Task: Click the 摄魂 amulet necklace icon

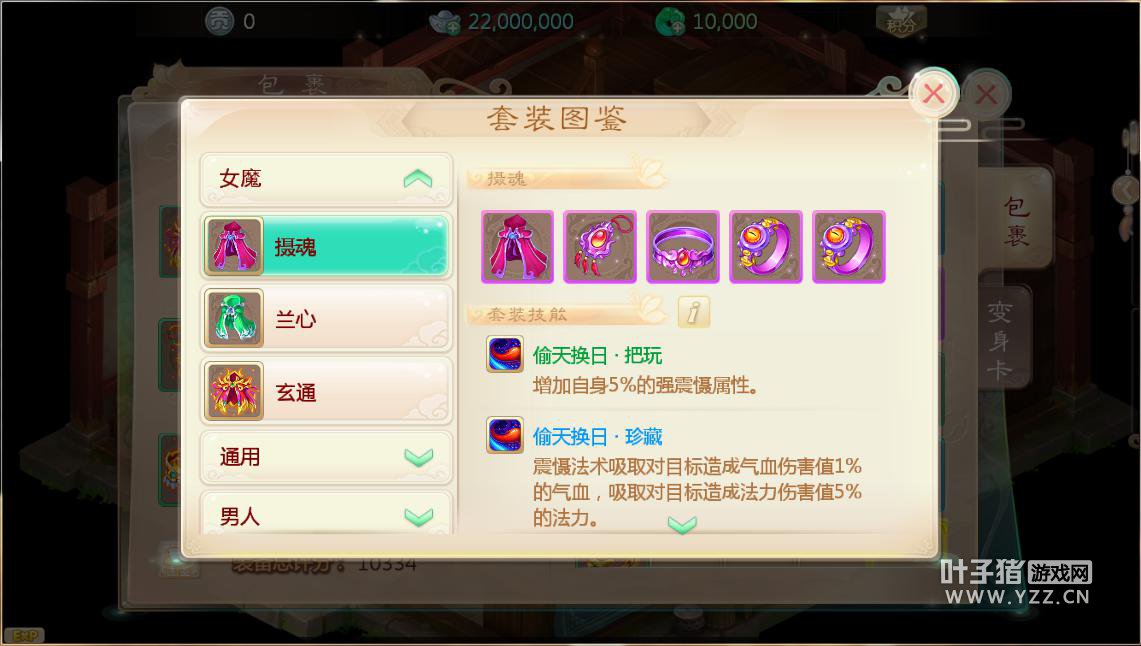Action: point(600,247)
